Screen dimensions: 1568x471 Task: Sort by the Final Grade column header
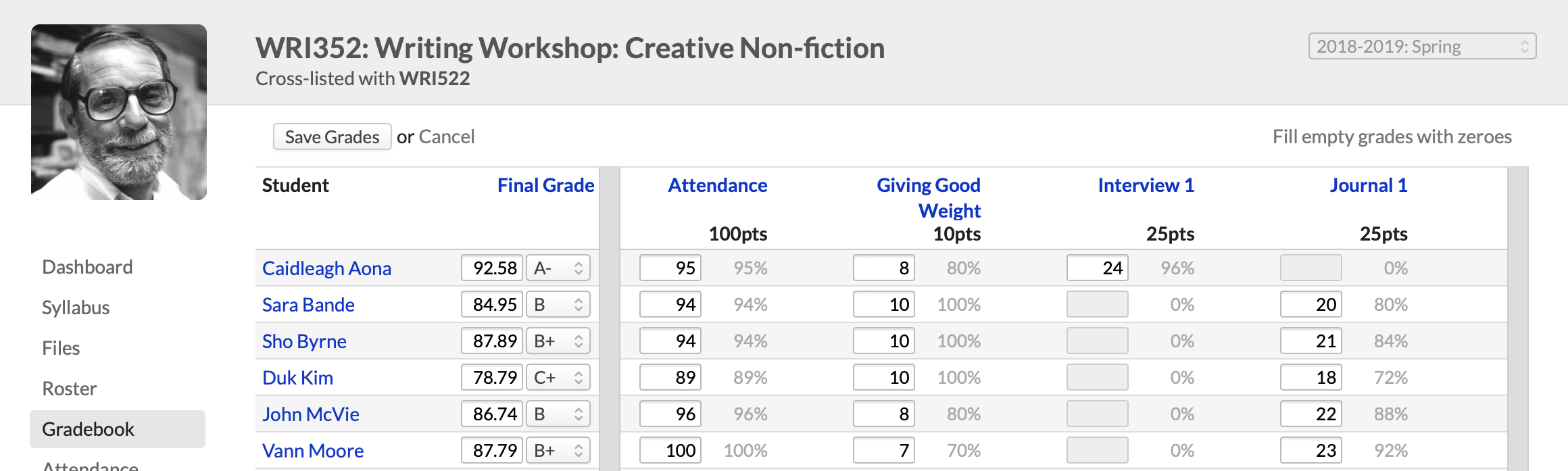pos(545,185)
